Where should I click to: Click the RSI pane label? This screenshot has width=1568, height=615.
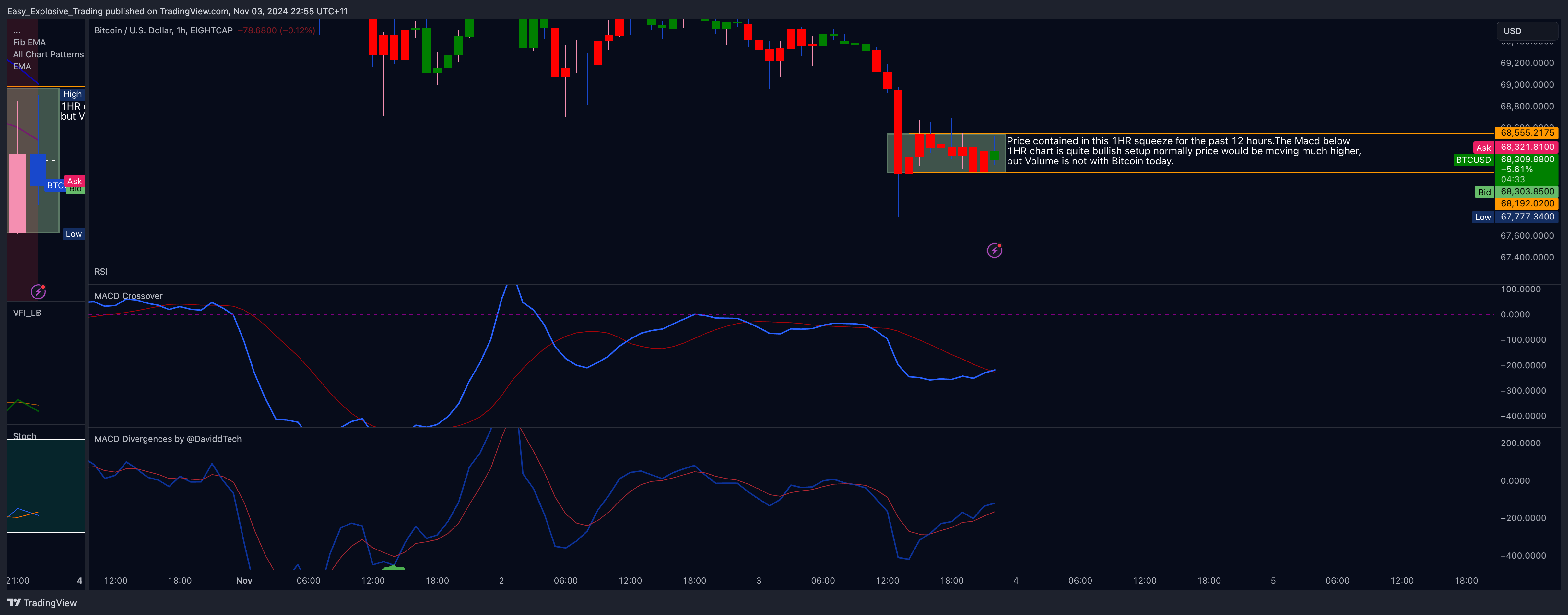click(x=100, y=272)
